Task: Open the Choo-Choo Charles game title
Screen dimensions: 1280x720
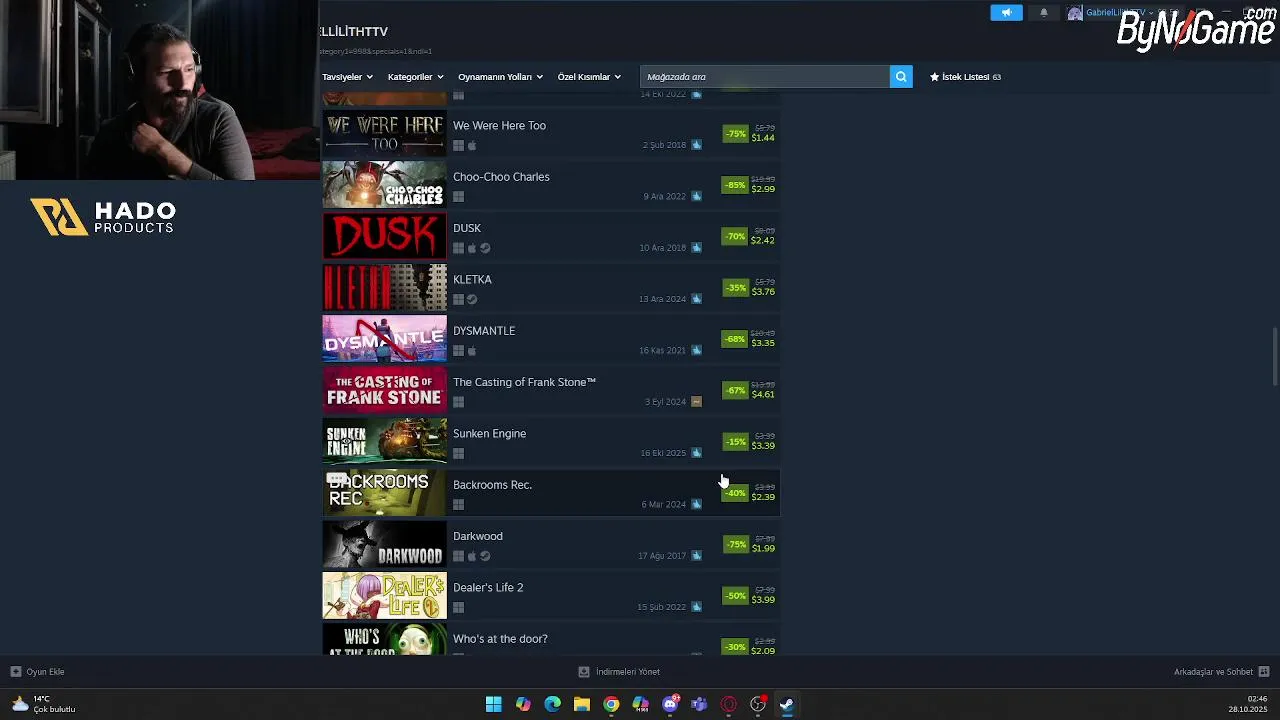Action: point(501,177)
